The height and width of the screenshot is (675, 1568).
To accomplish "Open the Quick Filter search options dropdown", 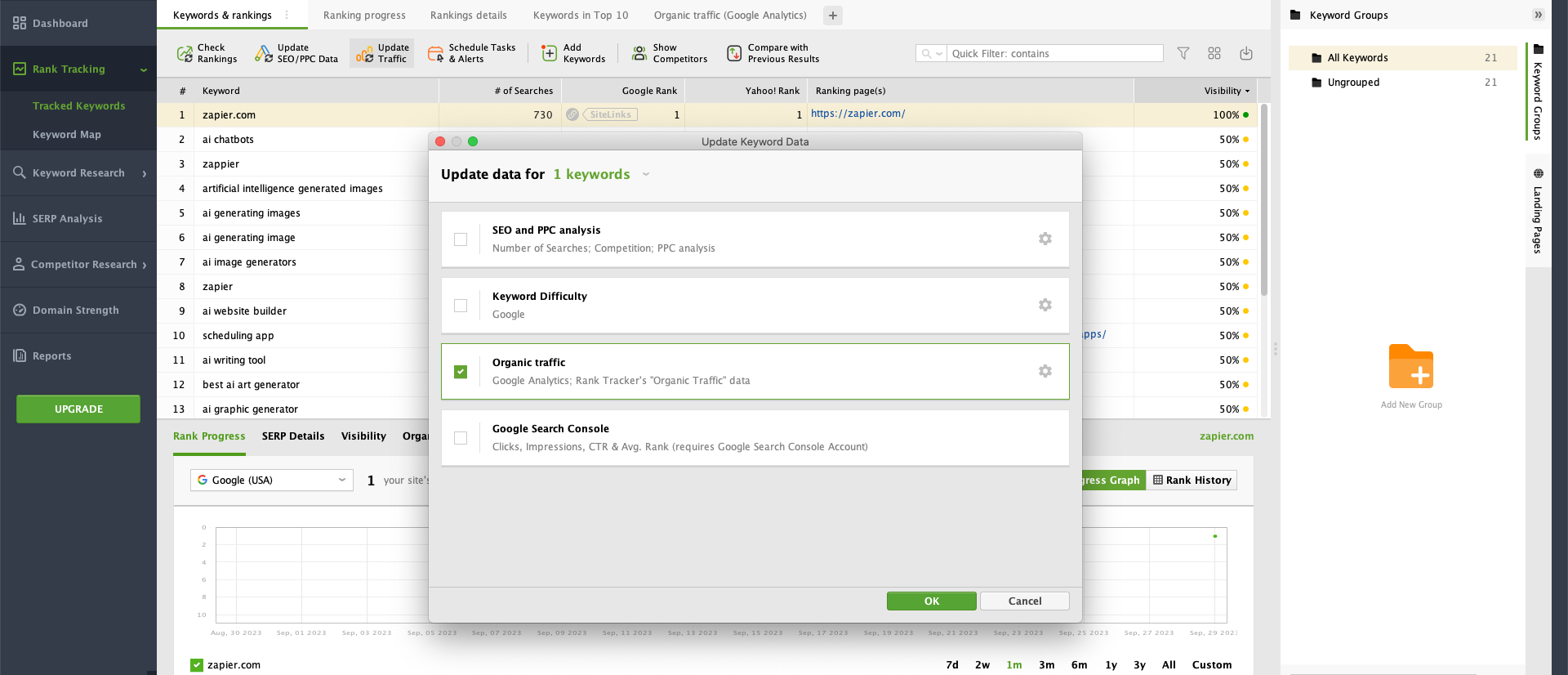I will (931, 53).
